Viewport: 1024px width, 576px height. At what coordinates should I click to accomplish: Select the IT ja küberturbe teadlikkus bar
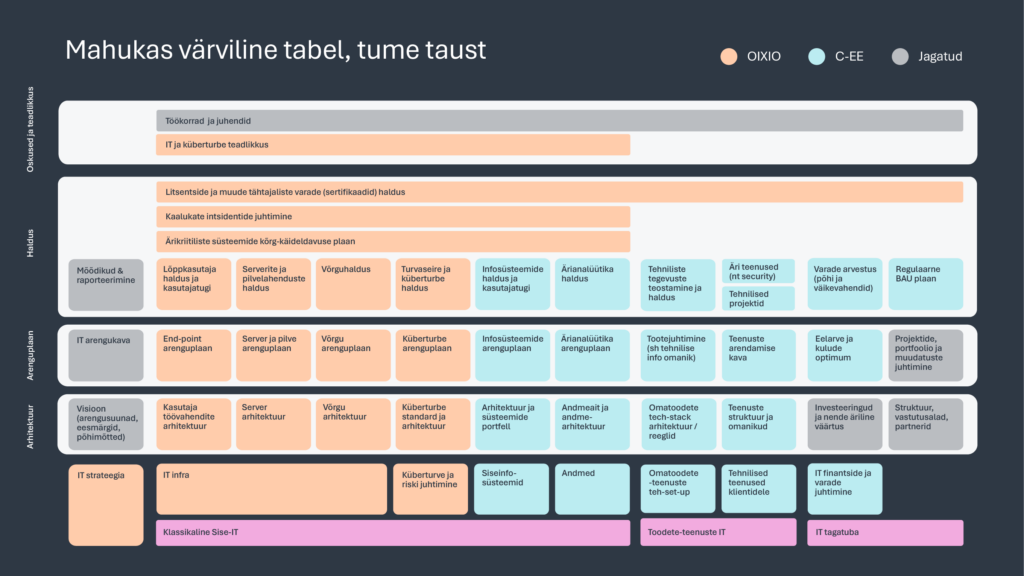[393, 145]
